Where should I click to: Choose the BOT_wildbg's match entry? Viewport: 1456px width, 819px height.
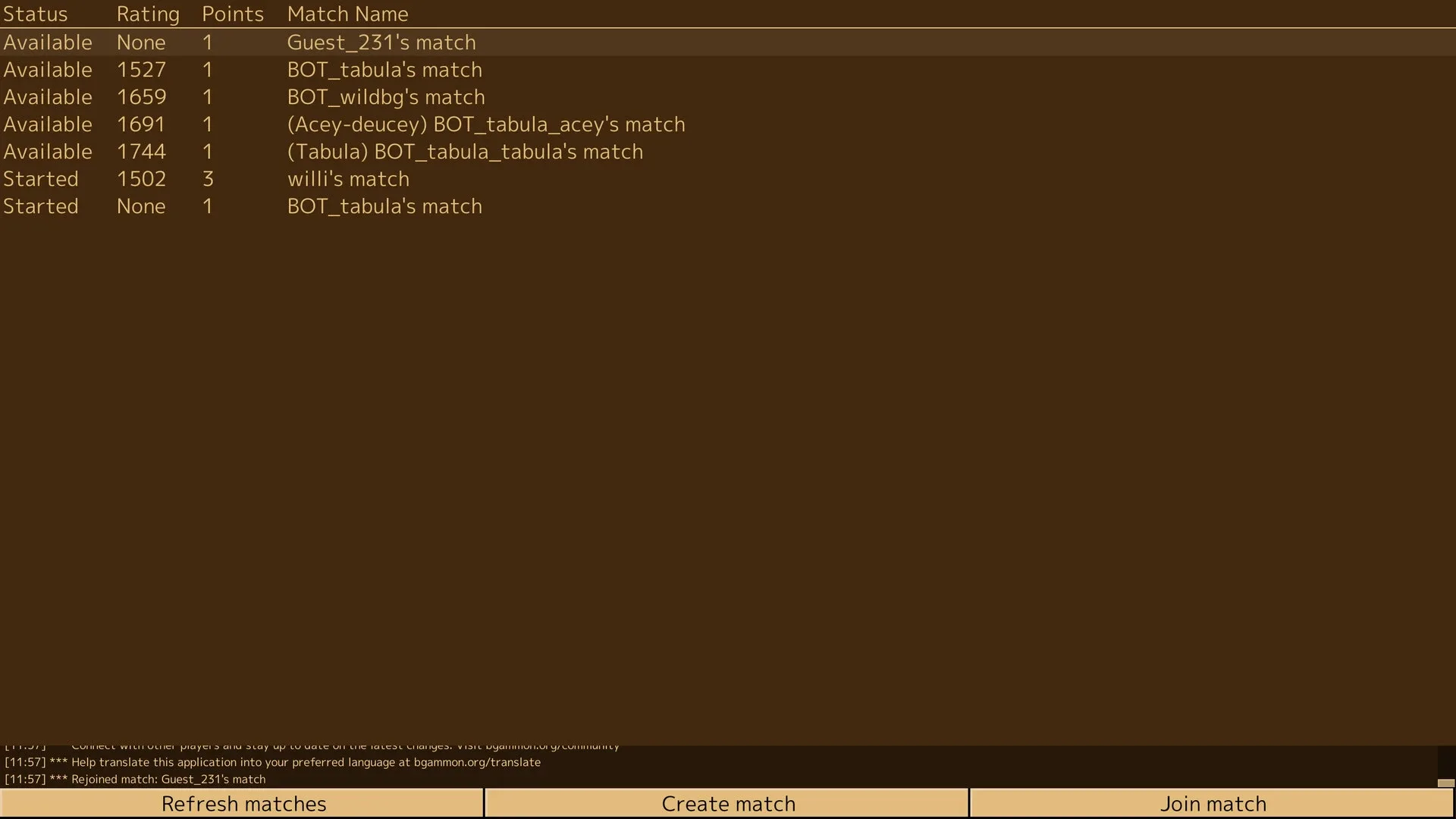click(385, 97)
